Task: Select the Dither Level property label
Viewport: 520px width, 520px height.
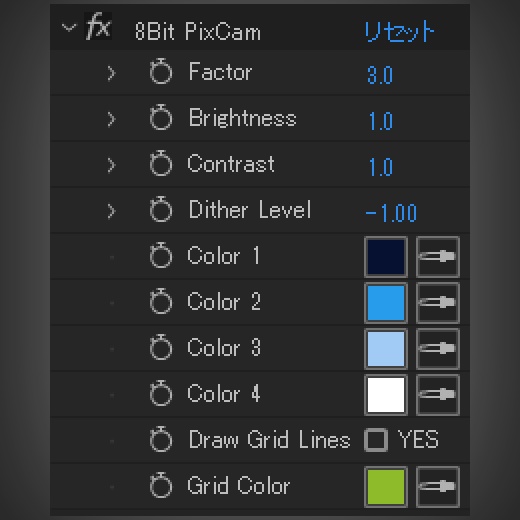Action: tap(250, 209)
